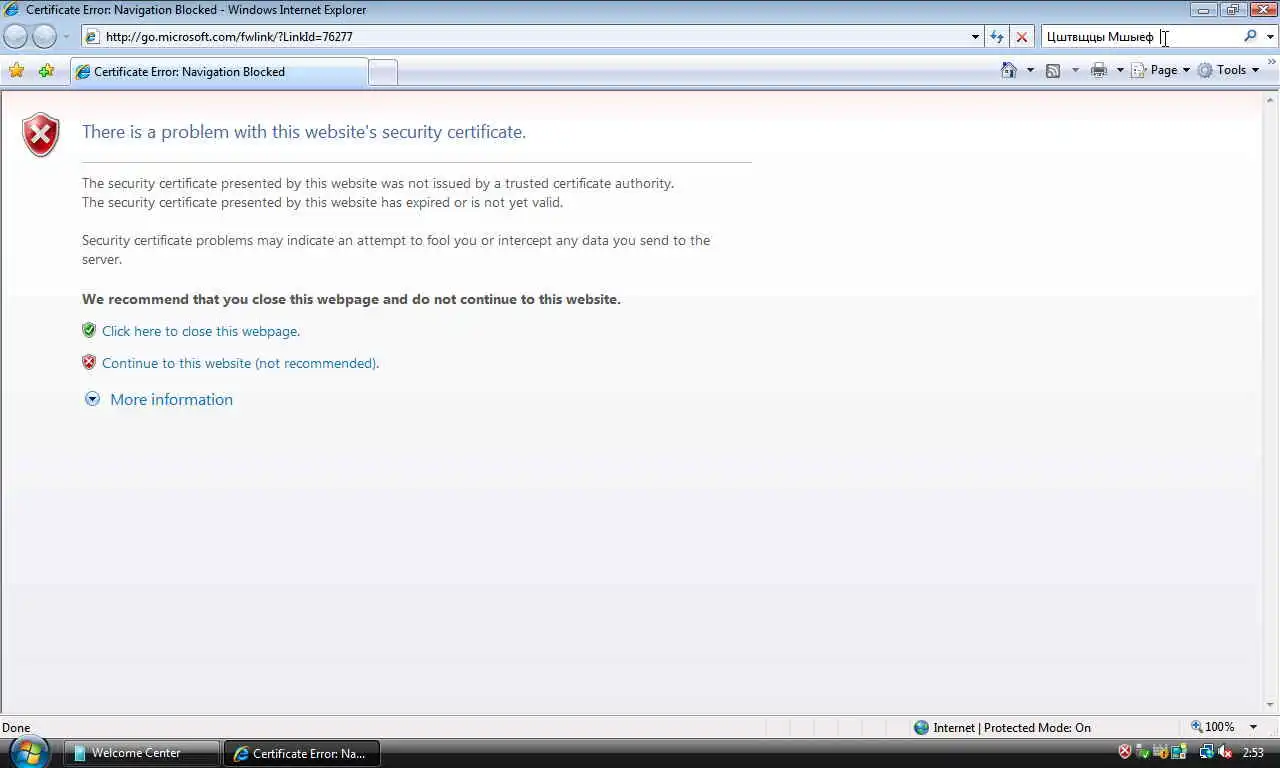
Task: Open the Tools menu
Action: tap(1229, 70)
